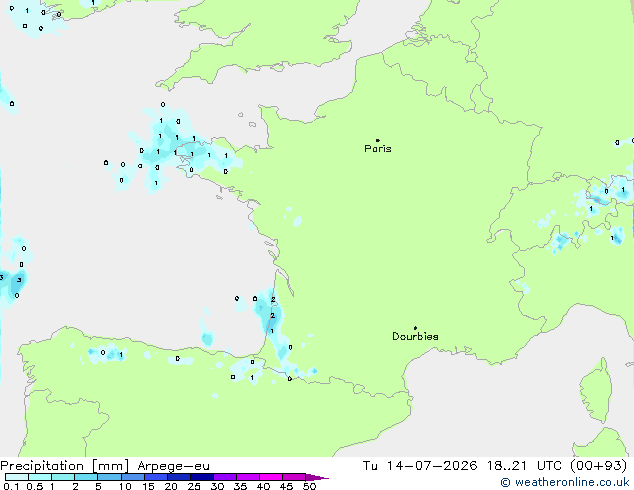The width and height of the screenshot is (634, 490).
Task: Click the Corsica island on the map
Action: pyautogui.click(x=596, y=390)
